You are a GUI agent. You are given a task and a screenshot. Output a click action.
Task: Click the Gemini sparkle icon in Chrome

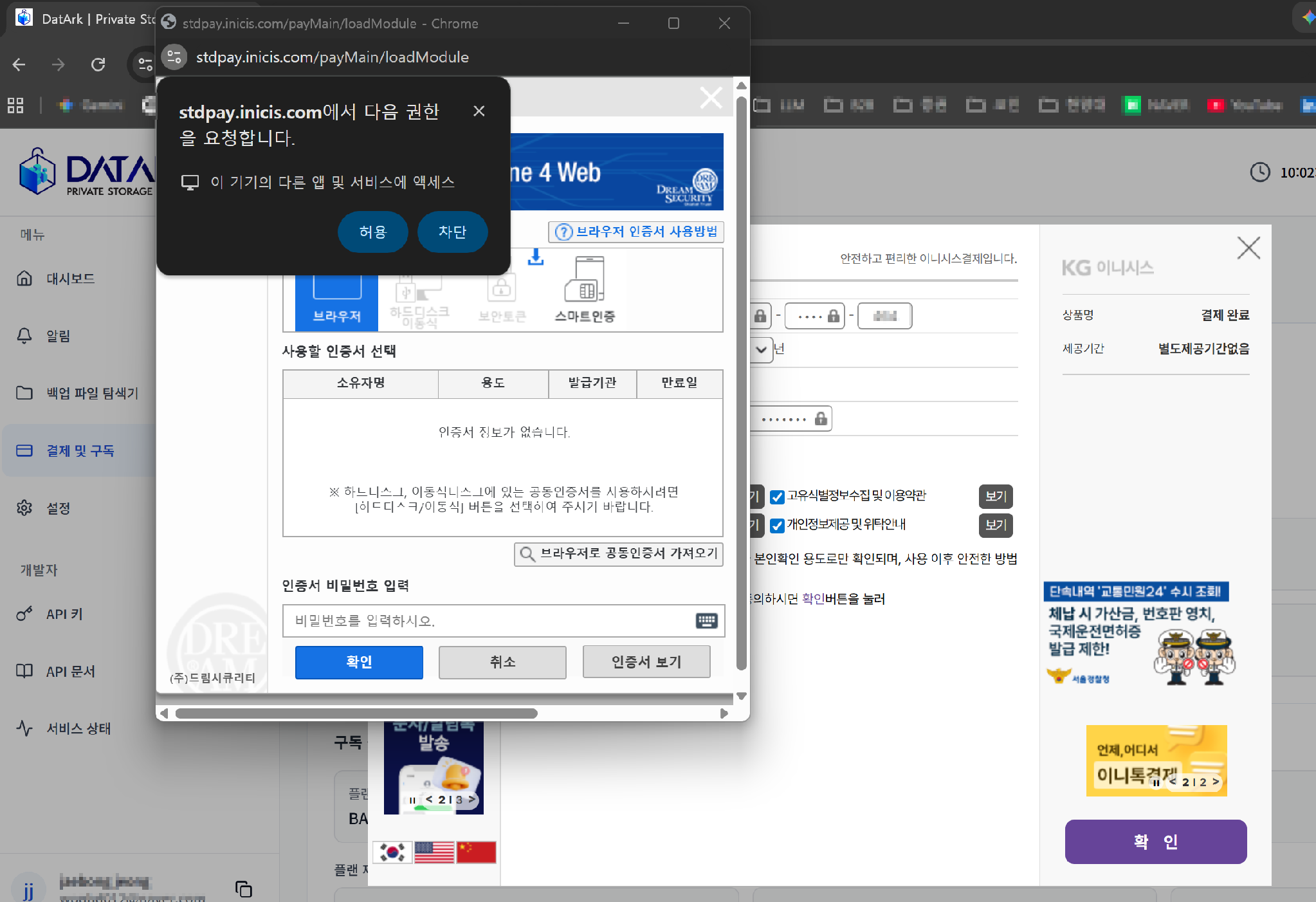[1308, 17]
